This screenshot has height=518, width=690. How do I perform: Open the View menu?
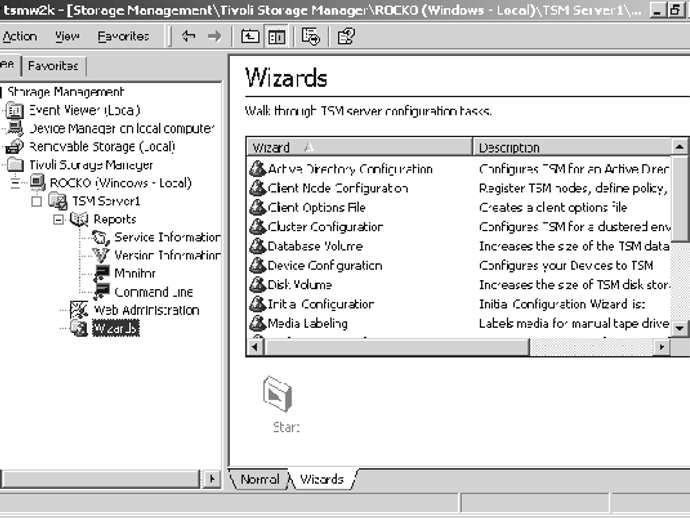[67, 36]
